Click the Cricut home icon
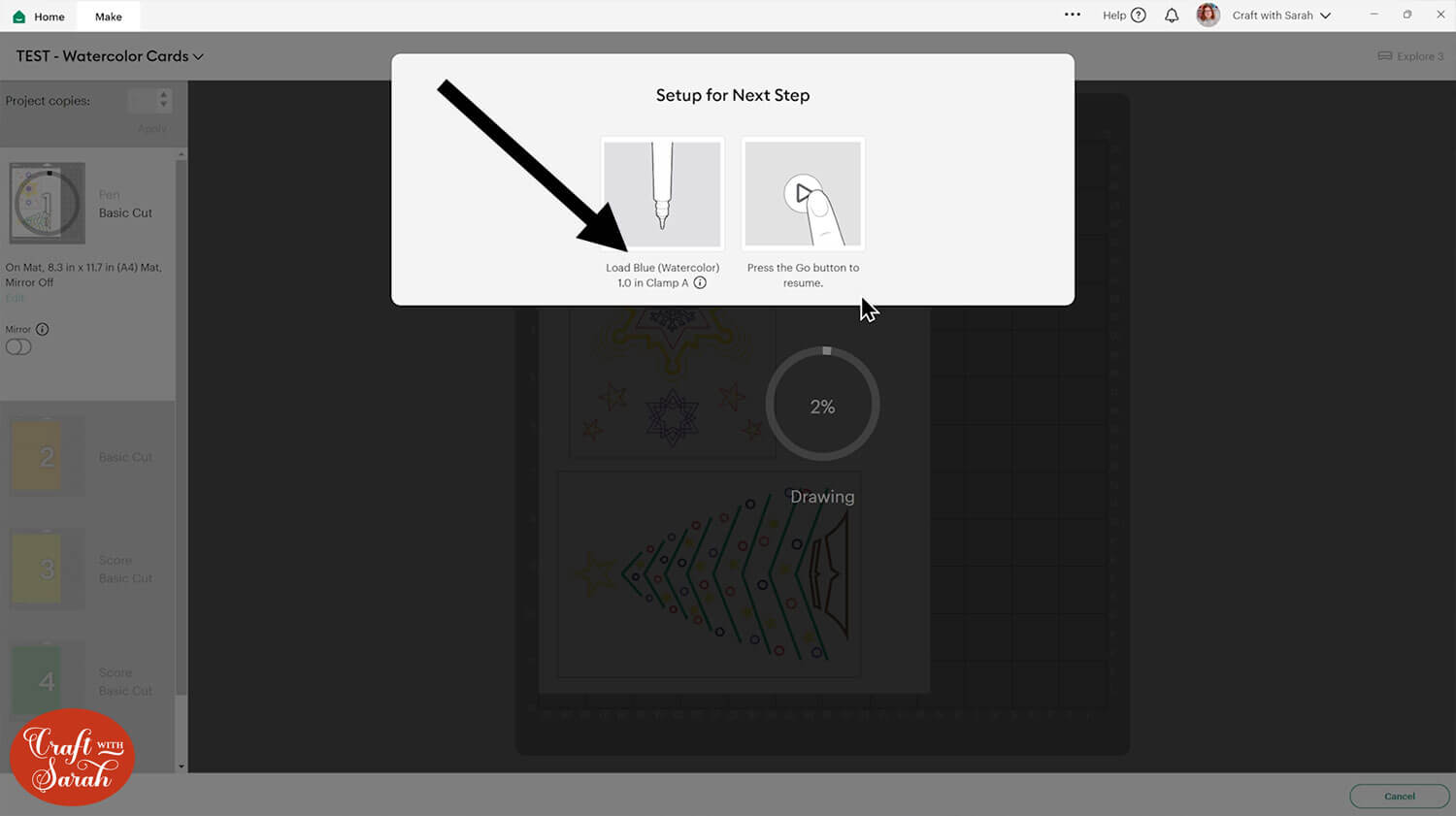Viewport: 1456px width, 816px height. (x=18, y=16)
